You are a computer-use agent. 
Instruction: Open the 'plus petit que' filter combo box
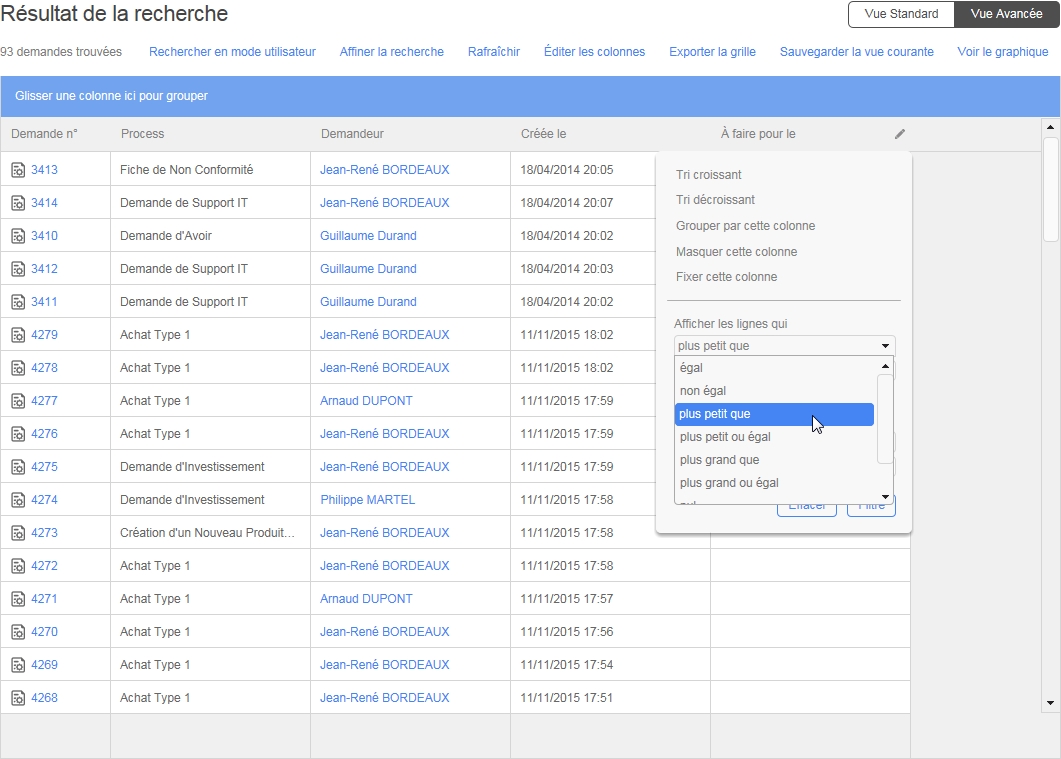(784, 346)
